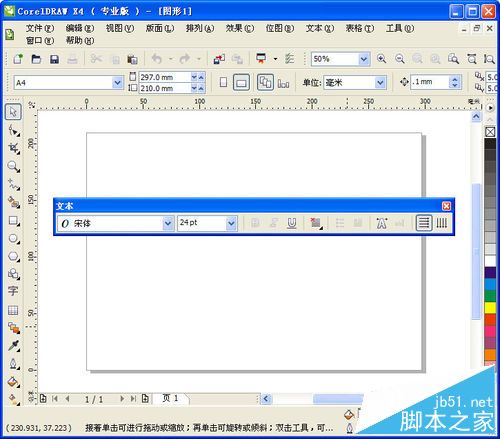Open the font name dropdown 宋体

(168, 223)
